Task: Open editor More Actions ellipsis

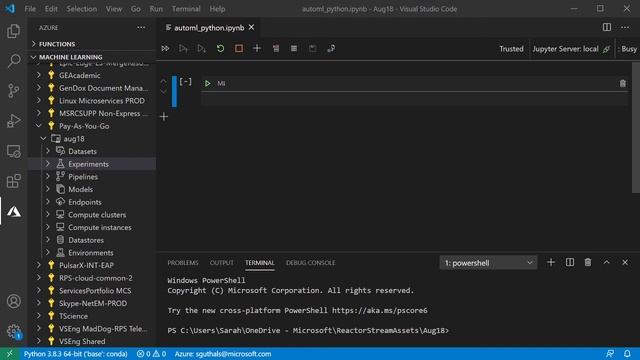Action: pos(625,27)
